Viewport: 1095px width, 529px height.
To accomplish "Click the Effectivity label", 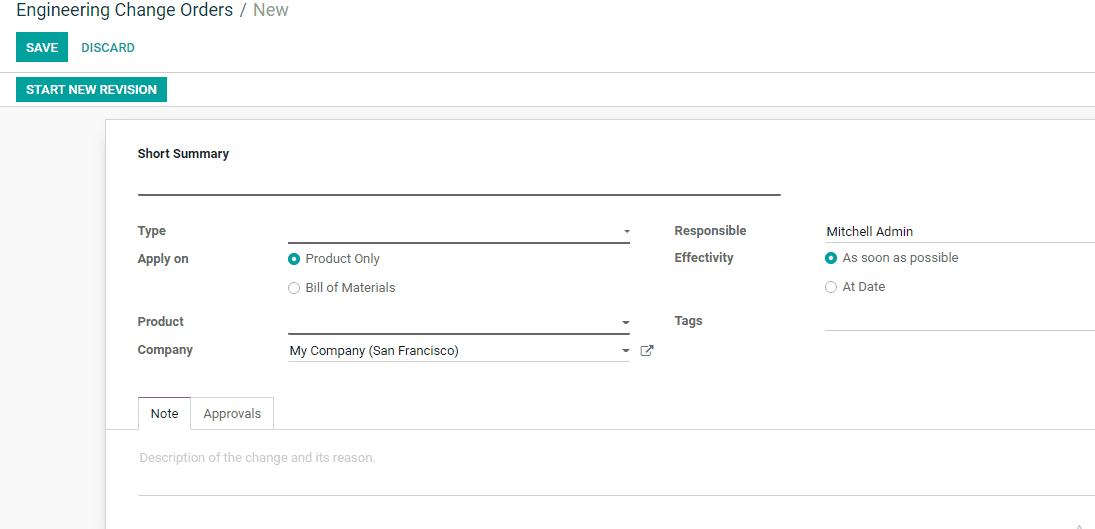I will (704, 258).
